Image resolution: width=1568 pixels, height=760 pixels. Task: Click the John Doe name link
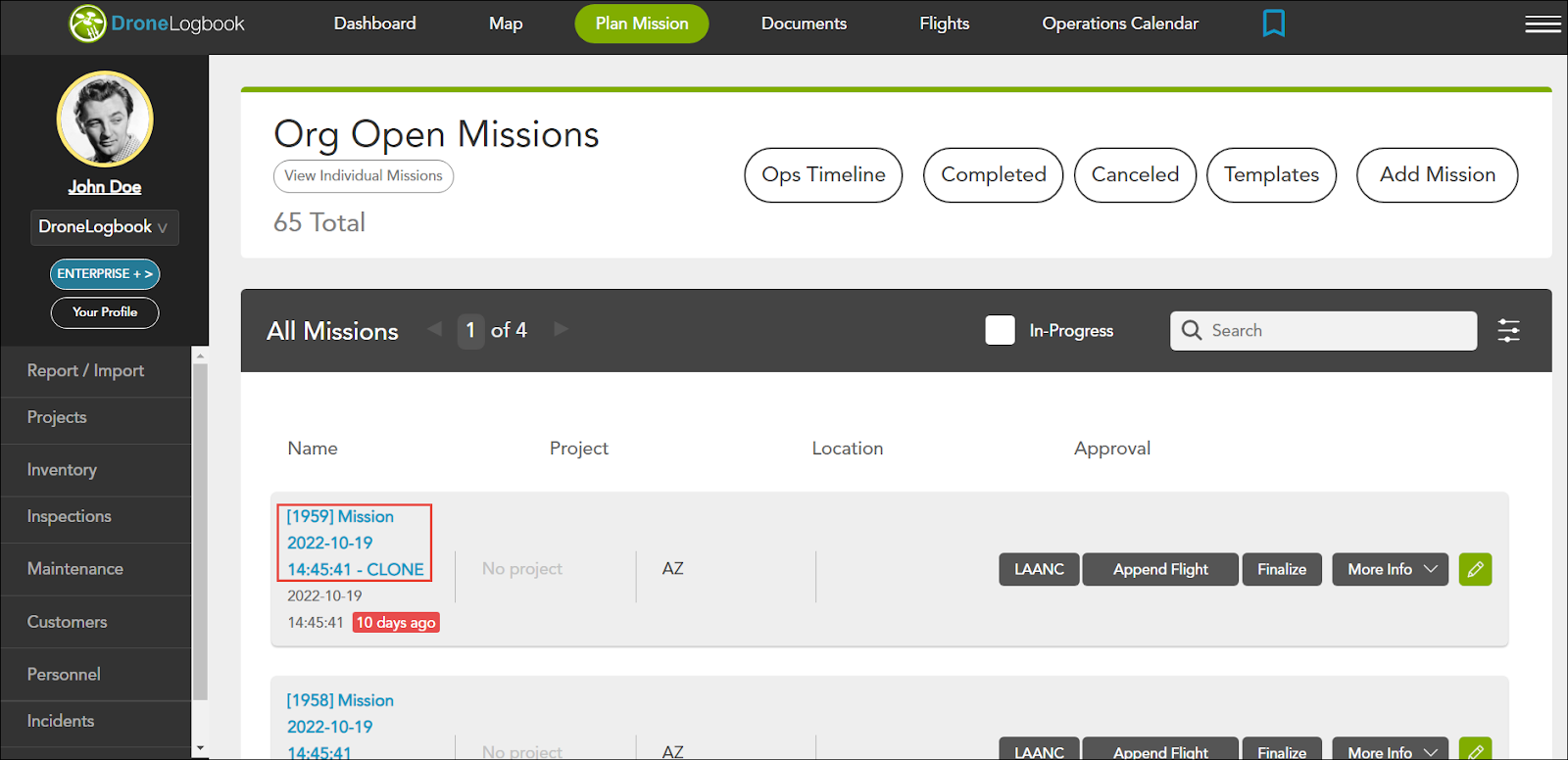[105, 187]
